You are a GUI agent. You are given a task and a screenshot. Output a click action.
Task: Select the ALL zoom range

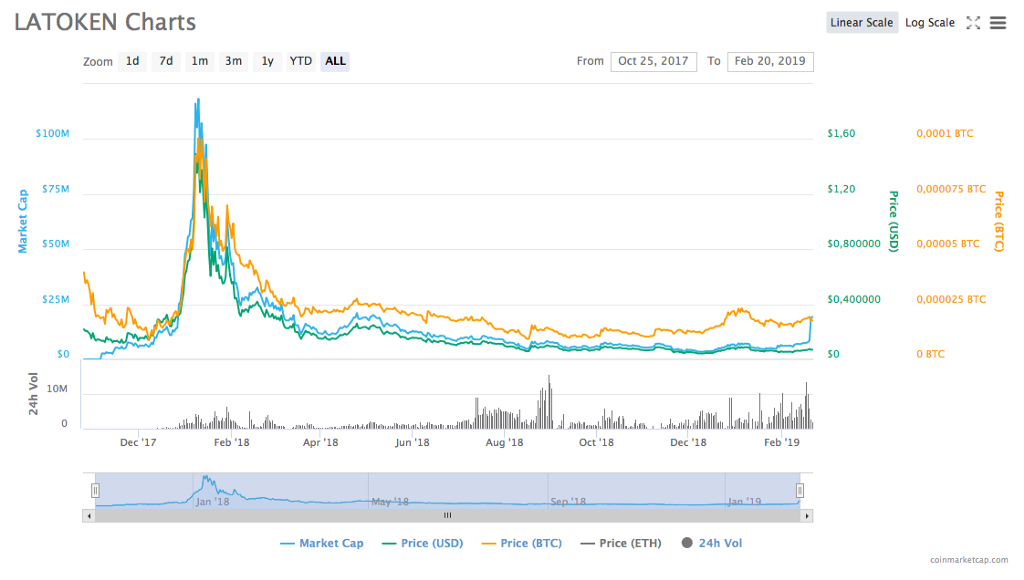[335, 61]
